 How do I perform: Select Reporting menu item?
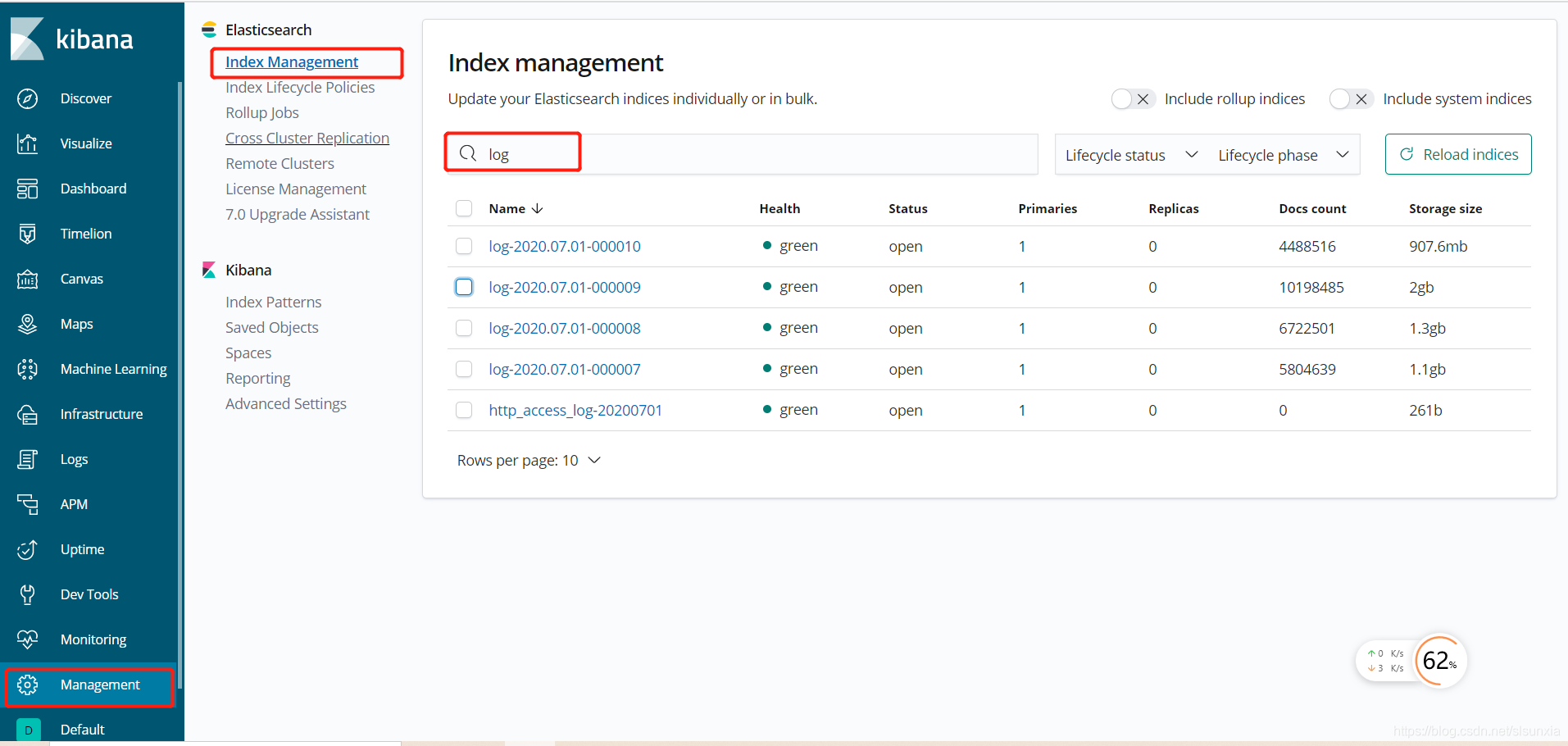pos(258,378)
